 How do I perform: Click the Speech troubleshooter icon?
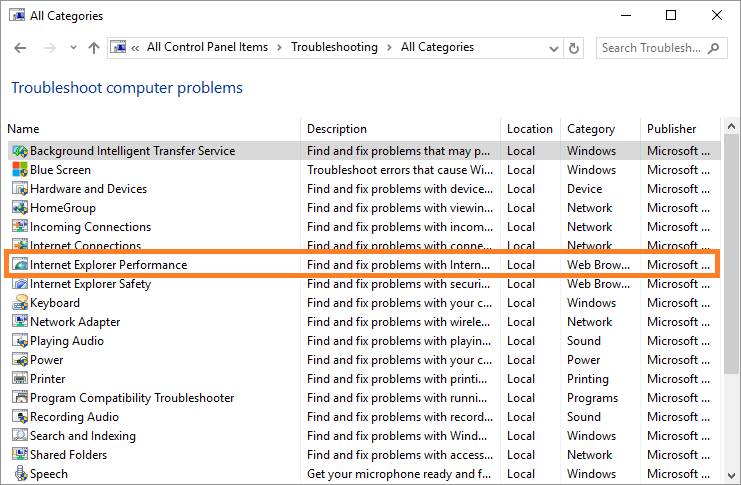[x=20, y=474]
